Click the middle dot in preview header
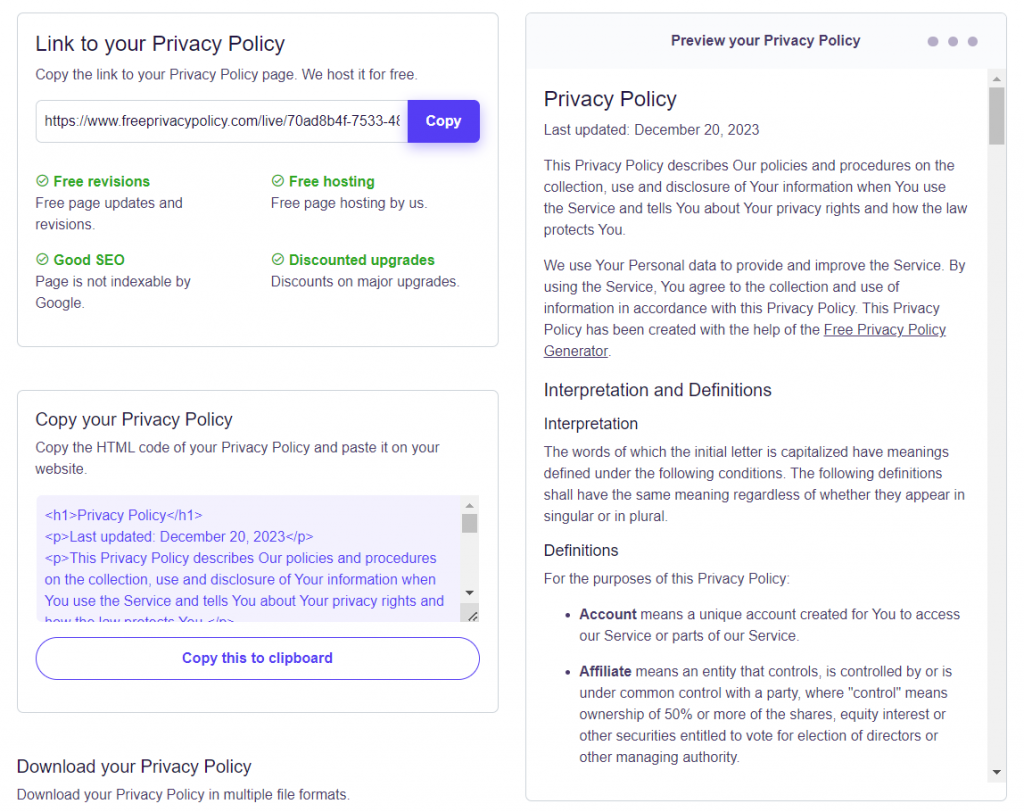The image size is (1024, 812). click(x=952, y=41)
